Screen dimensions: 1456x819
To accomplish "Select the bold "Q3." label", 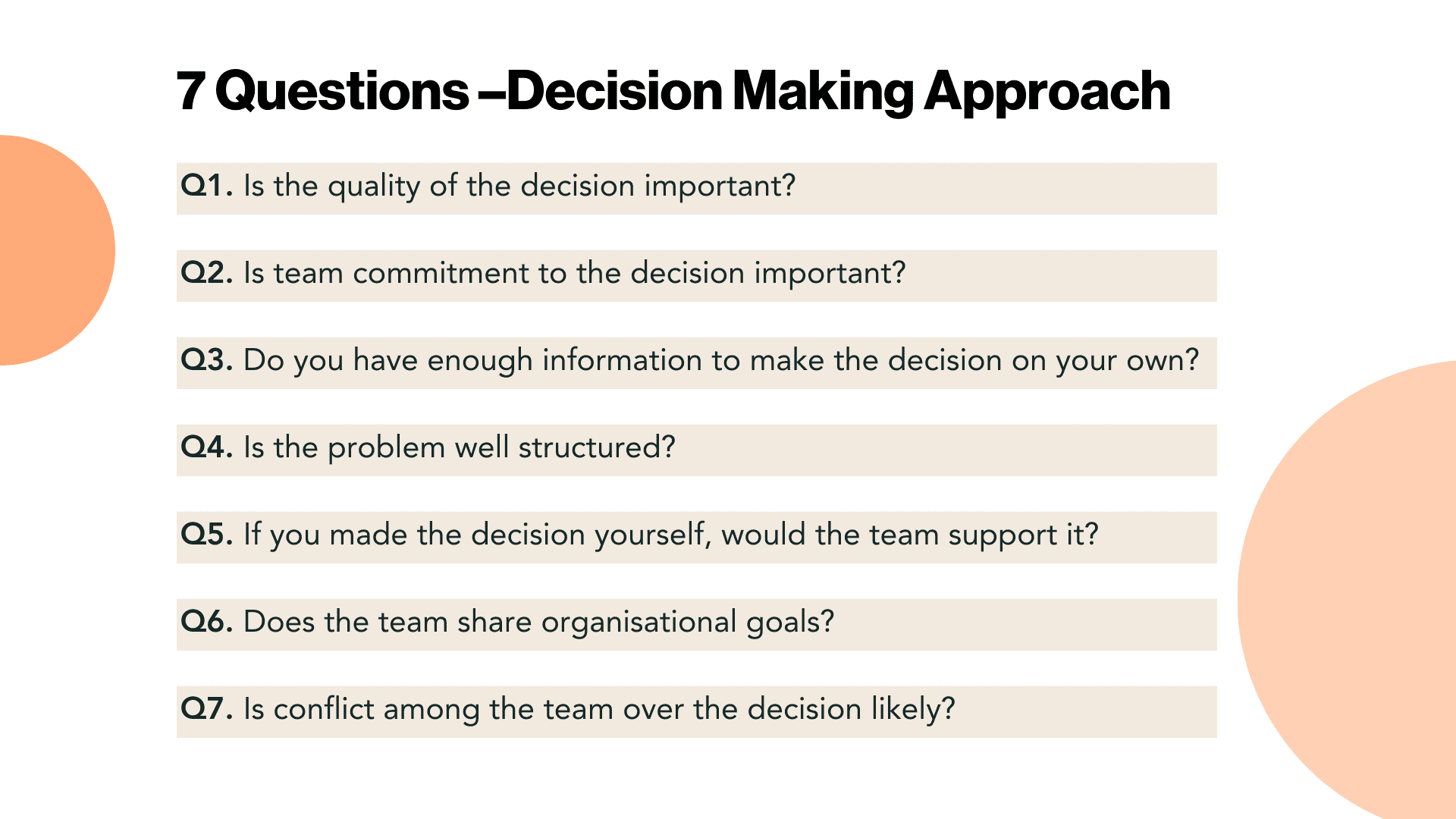I will 206,360.
